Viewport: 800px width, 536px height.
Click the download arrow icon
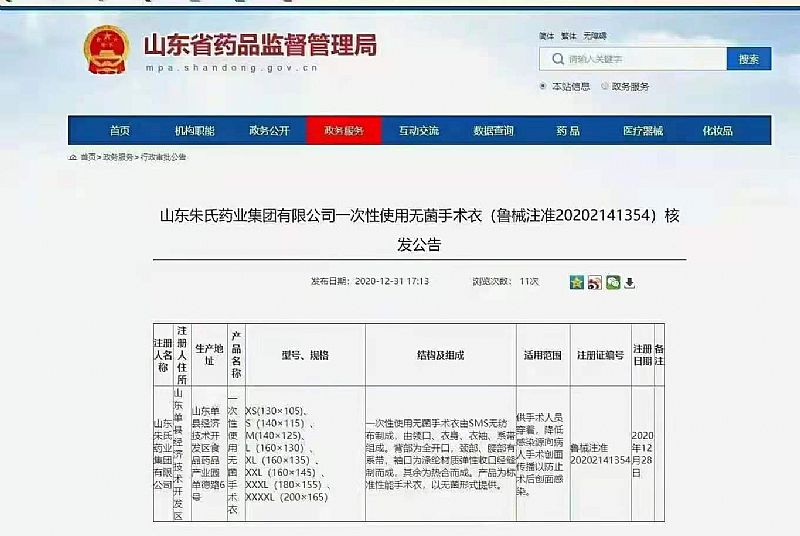629,283
